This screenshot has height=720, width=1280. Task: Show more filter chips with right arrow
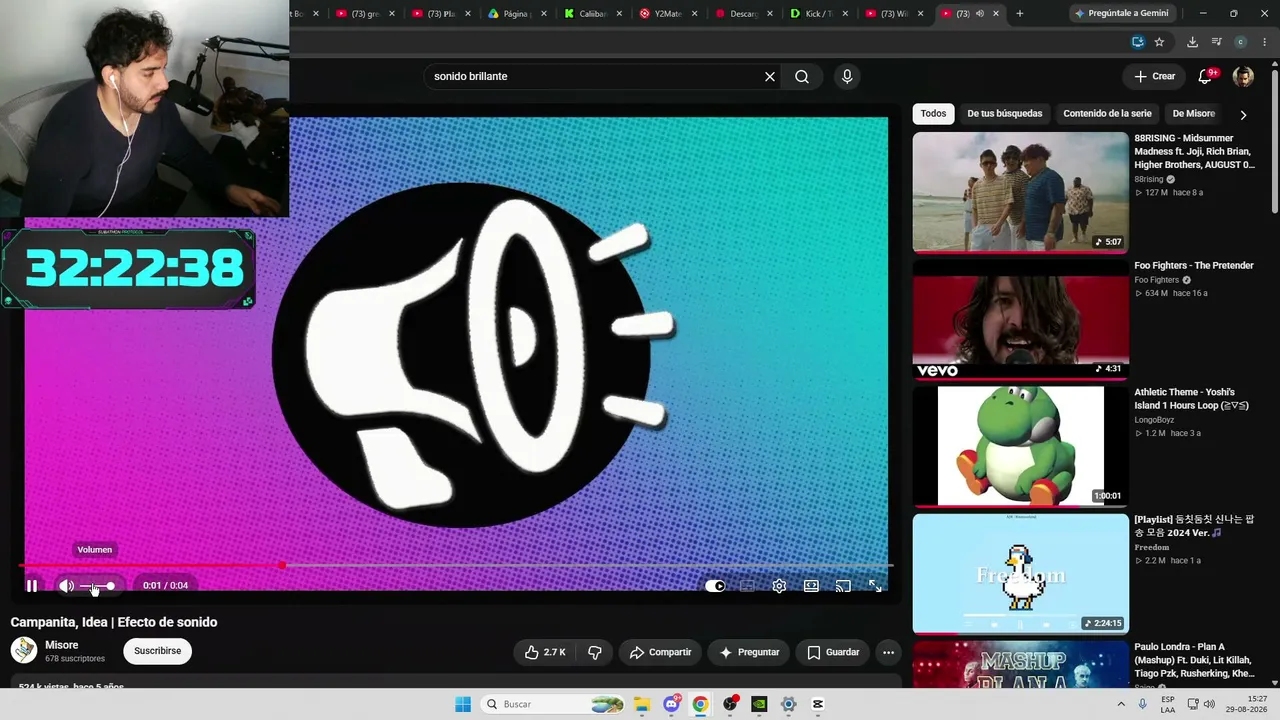[x=1243, y=115]
